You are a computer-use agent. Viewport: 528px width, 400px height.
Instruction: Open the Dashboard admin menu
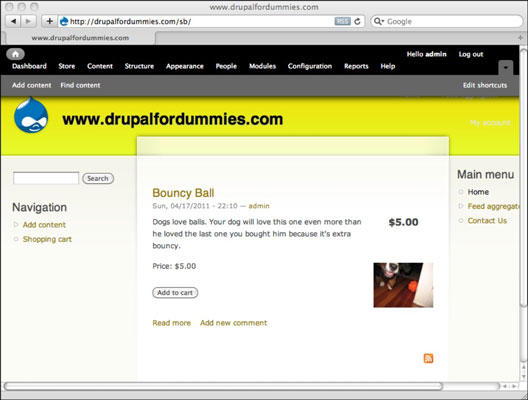(x=29, y=66)
